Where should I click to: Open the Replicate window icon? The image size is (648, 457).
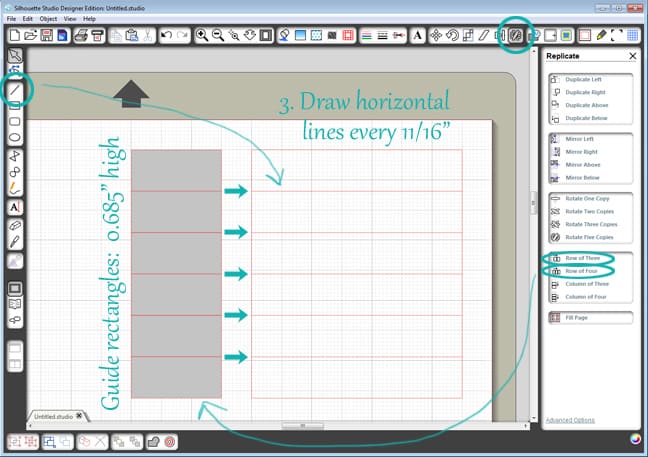[516, 36]
